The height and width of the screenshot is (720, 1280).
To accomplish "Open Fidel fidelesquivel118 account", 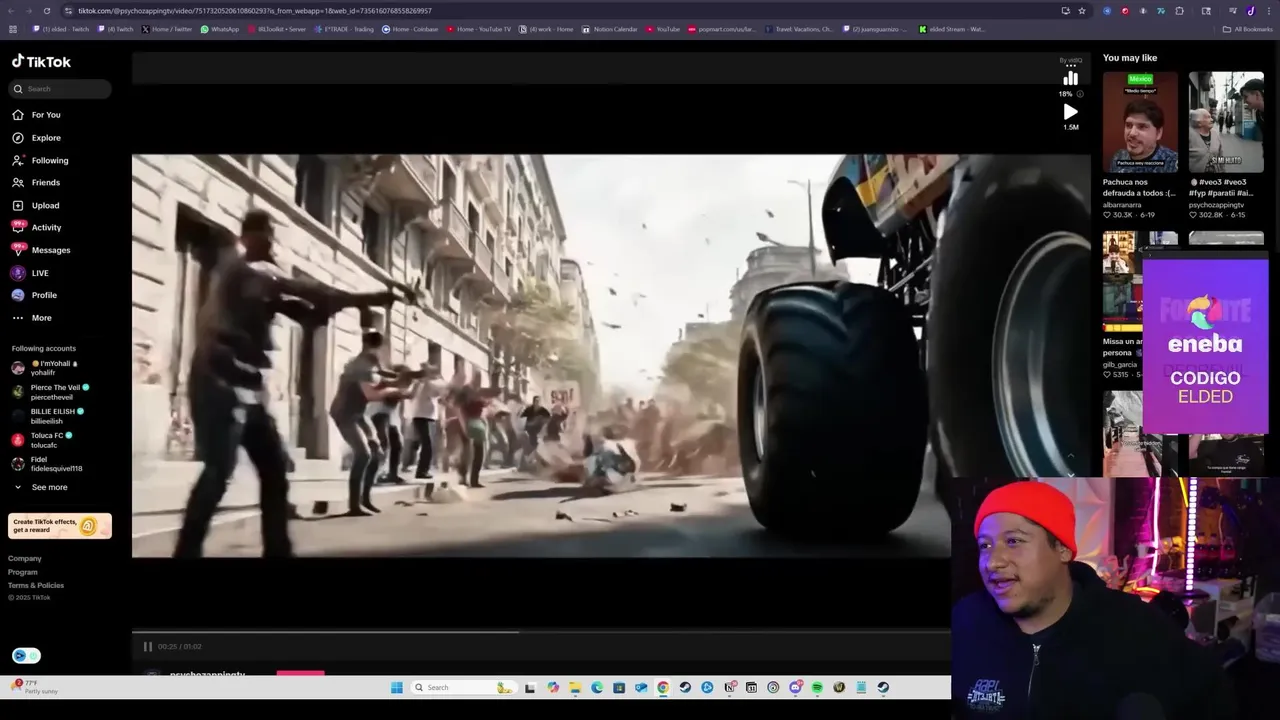I will tap(48, 464).
